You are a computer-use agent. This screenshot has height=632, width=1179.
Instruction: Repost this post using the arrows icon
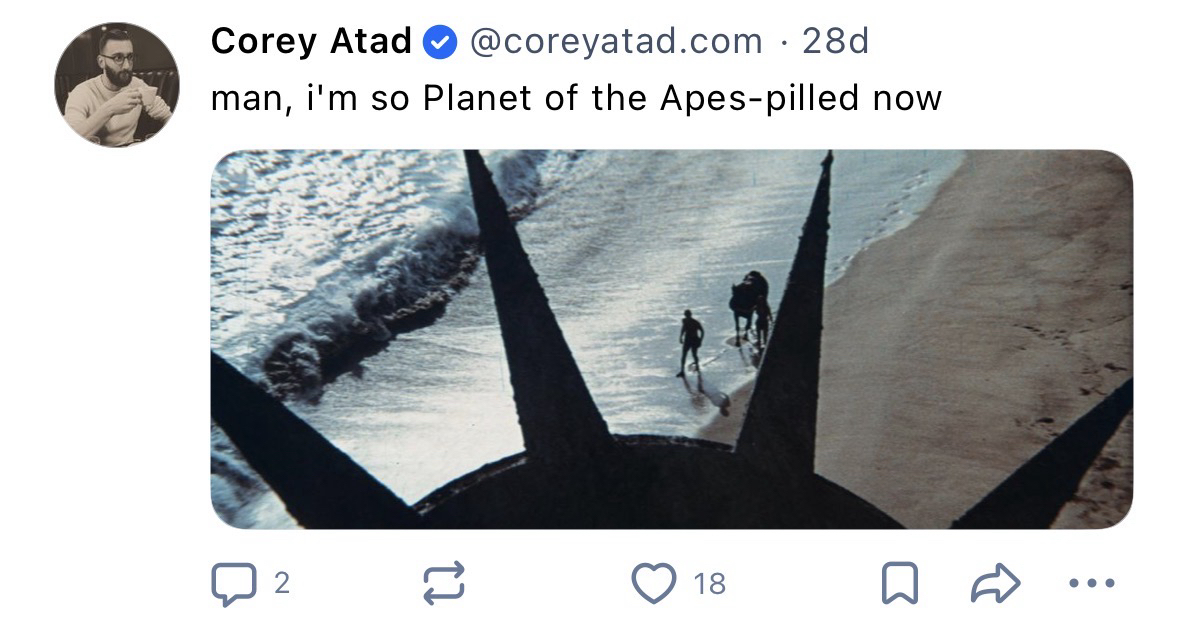(444, 584)
